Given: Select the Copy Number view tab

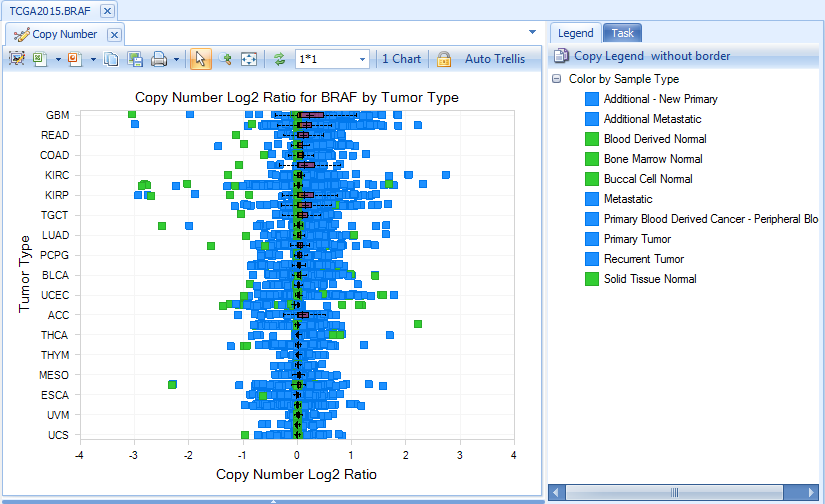Looking at the screenshot, I should pyautogui.click(x=65, y=34).
